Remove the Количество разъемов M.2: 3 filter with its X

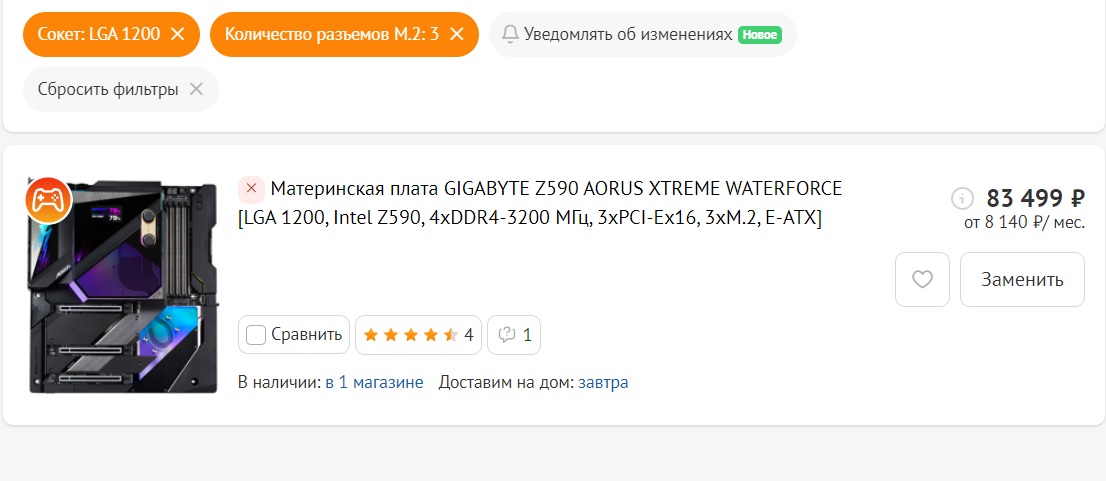456,34
